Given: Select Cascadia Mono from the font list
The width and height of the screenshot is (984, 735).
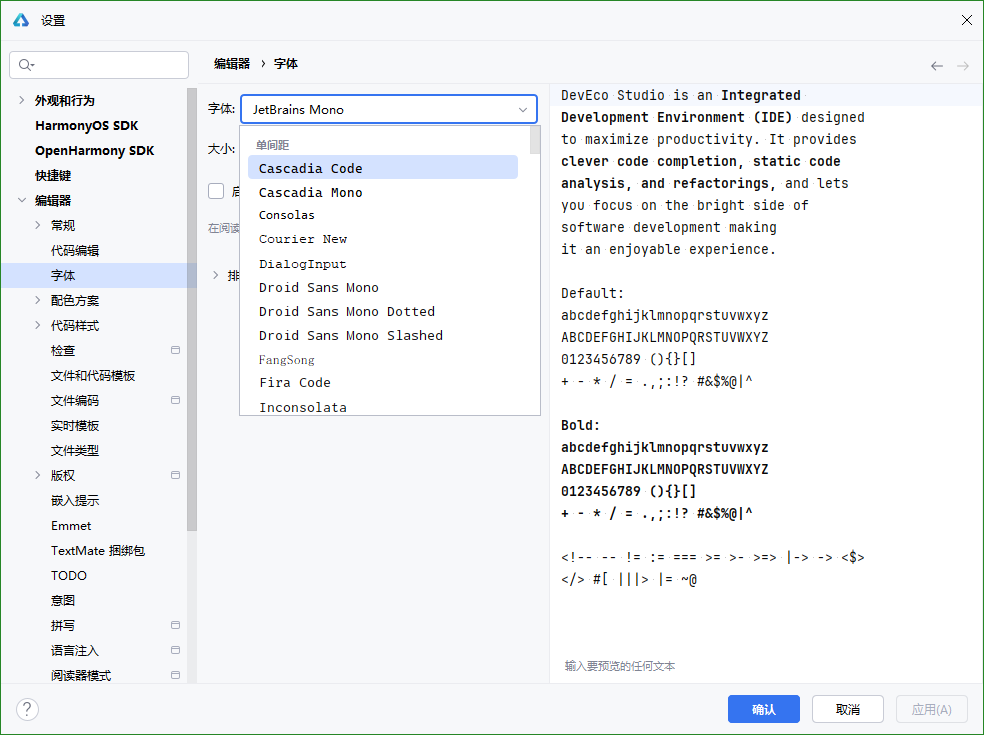Looking at the screenshot, I should pyautogui.click(x=310, y=192).
